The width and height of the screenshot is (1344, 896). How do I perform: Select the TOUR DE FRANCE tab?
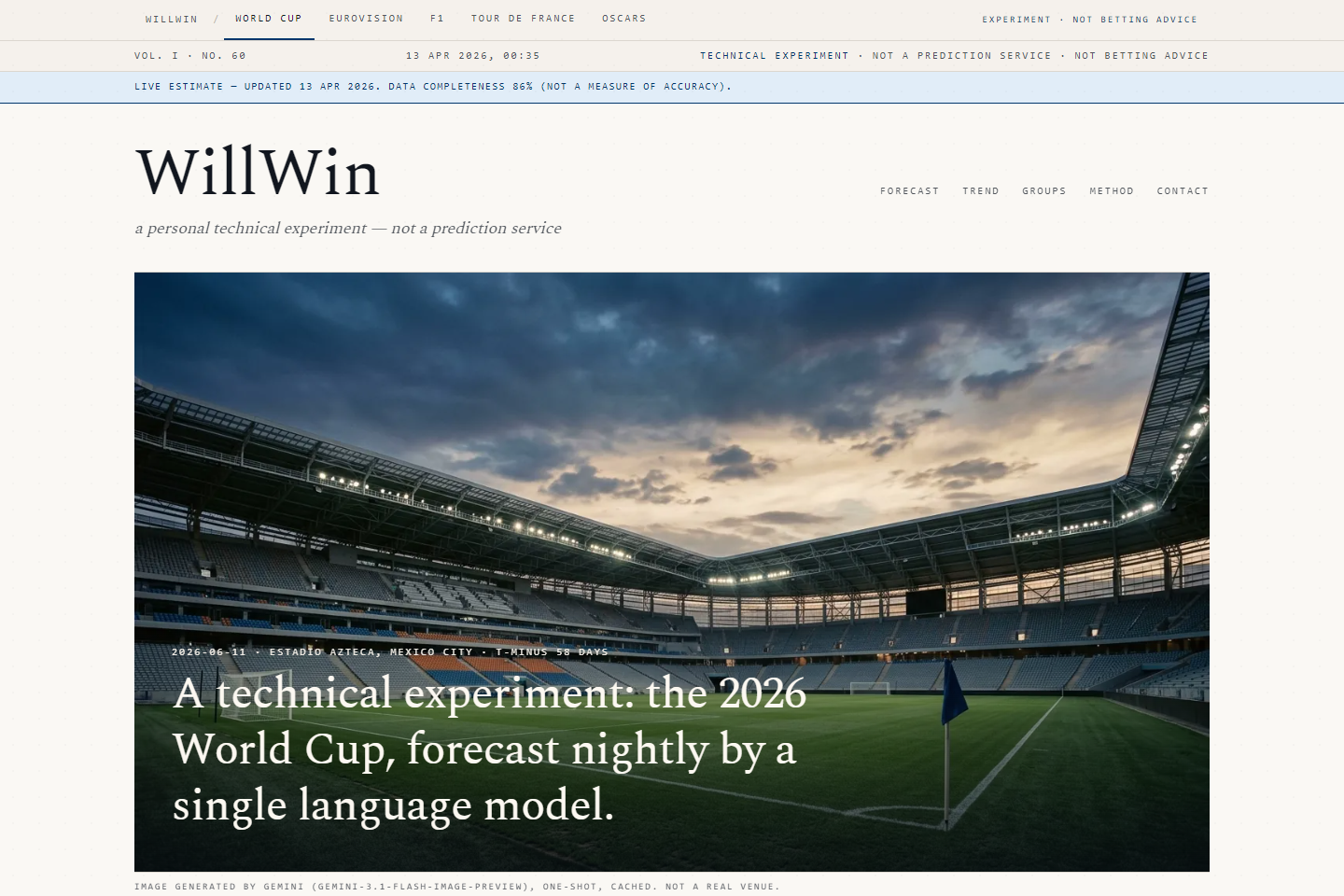pos(524,19)
